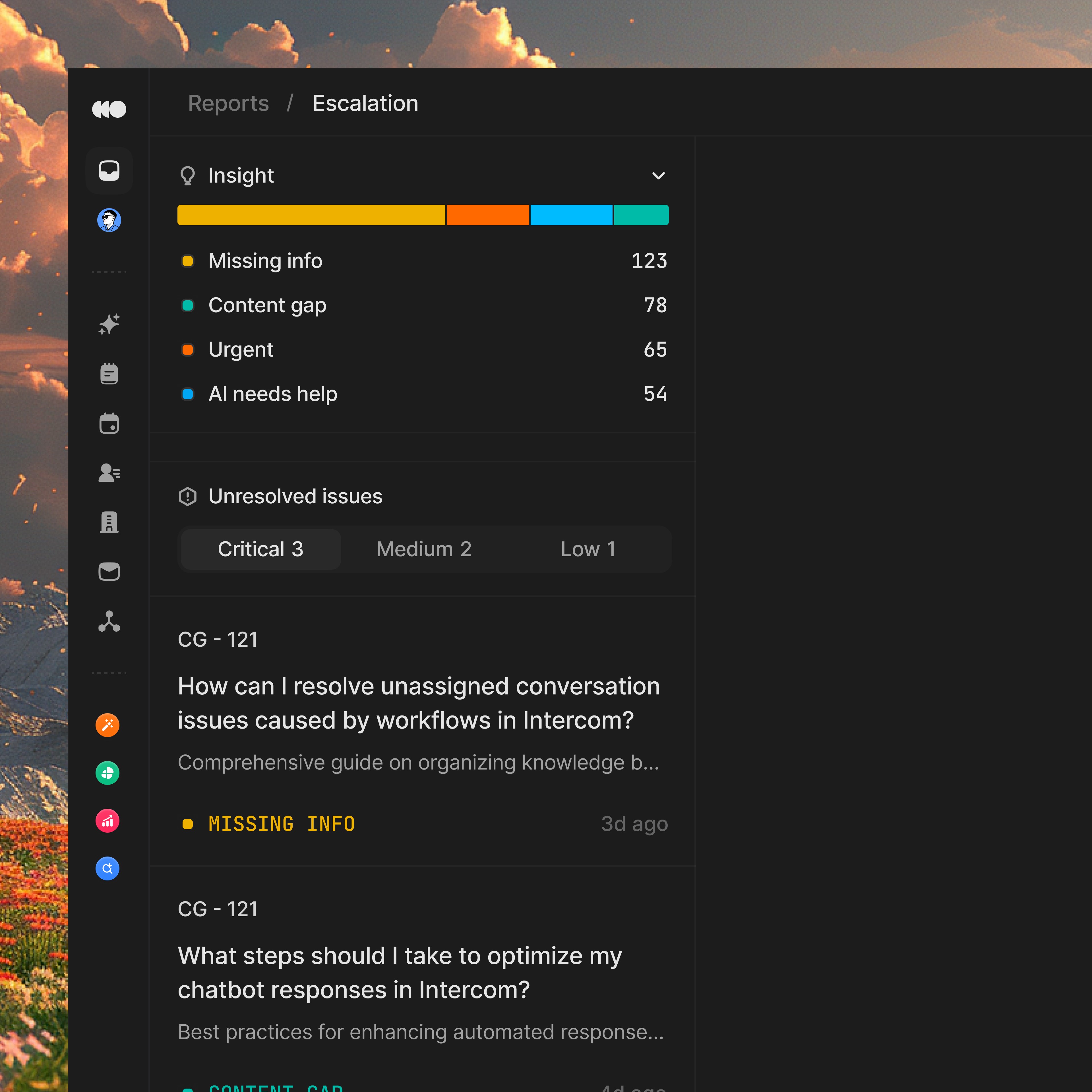Open the network nodes icon
Viewport: 1092px width, 1092px height.
[109, 621]
